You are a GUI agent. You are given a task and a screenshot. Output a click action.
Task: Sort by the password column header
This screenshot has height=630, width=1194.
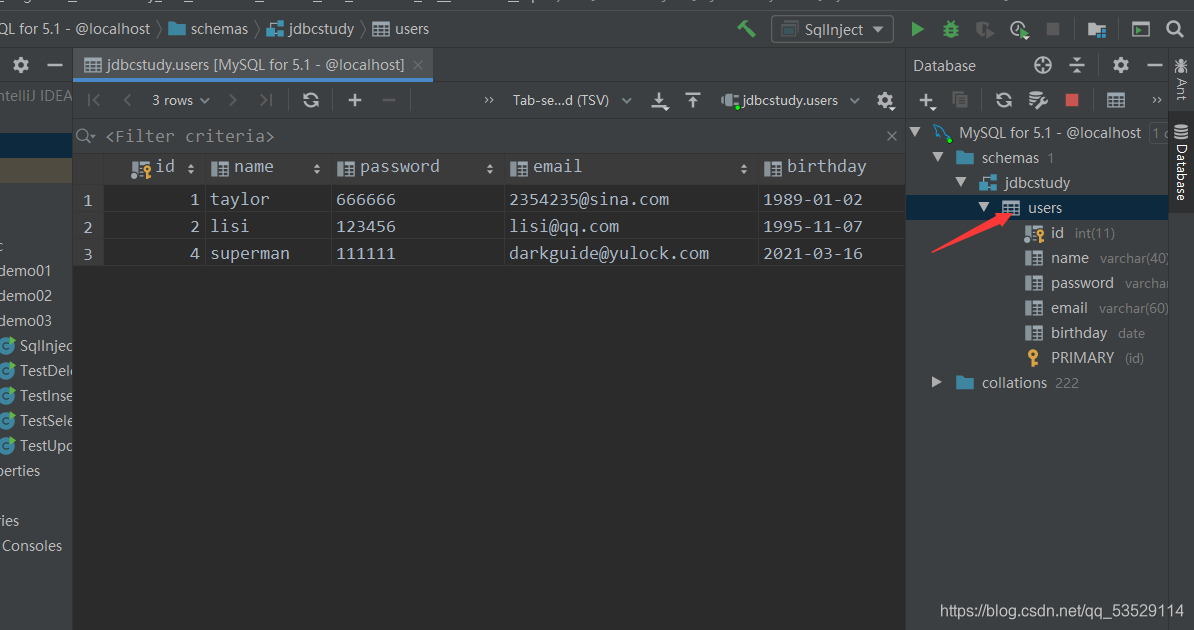point(417,168)
